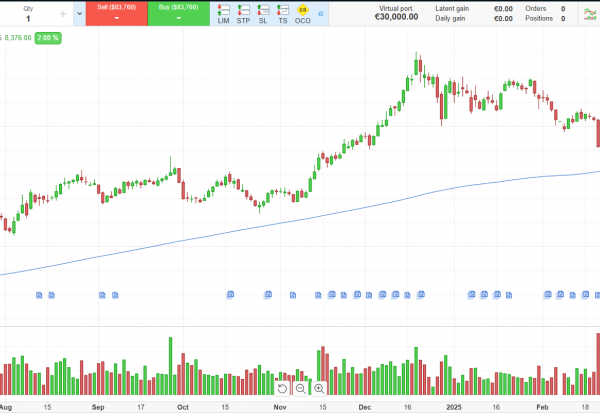Increase quantity with the plus sign
Screen dimensions: 600x413
pos(64,14)
